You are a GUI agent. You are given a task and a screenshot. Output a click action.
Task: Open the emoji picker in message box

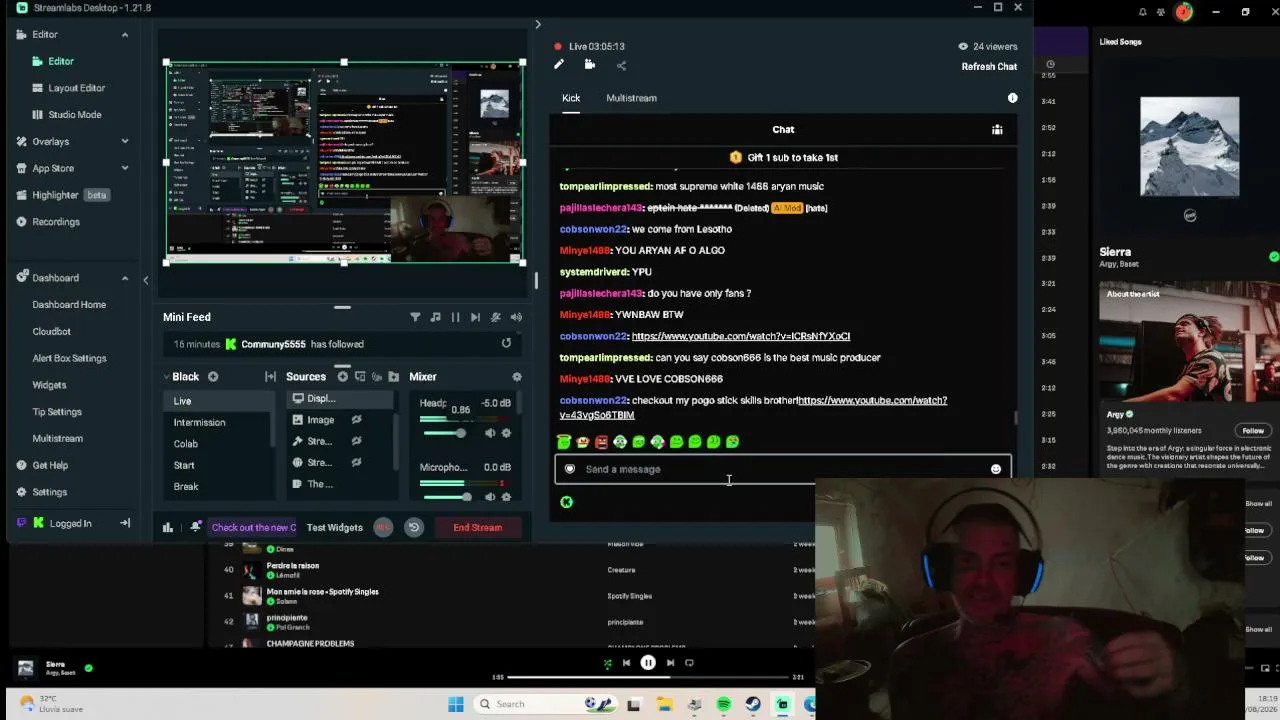pos(996,469)
